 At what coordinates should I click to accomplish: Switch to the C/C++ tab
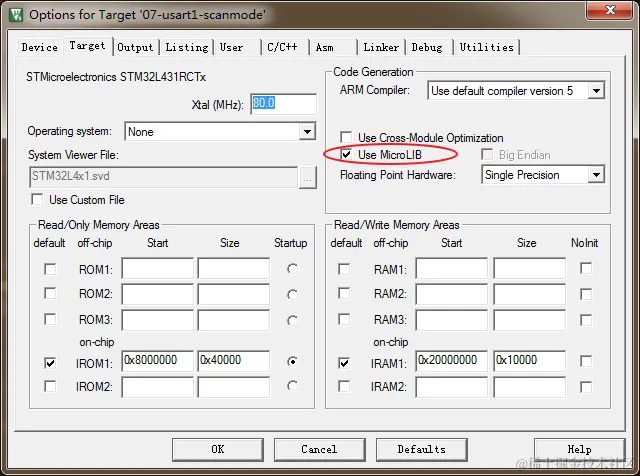point(283,47)
